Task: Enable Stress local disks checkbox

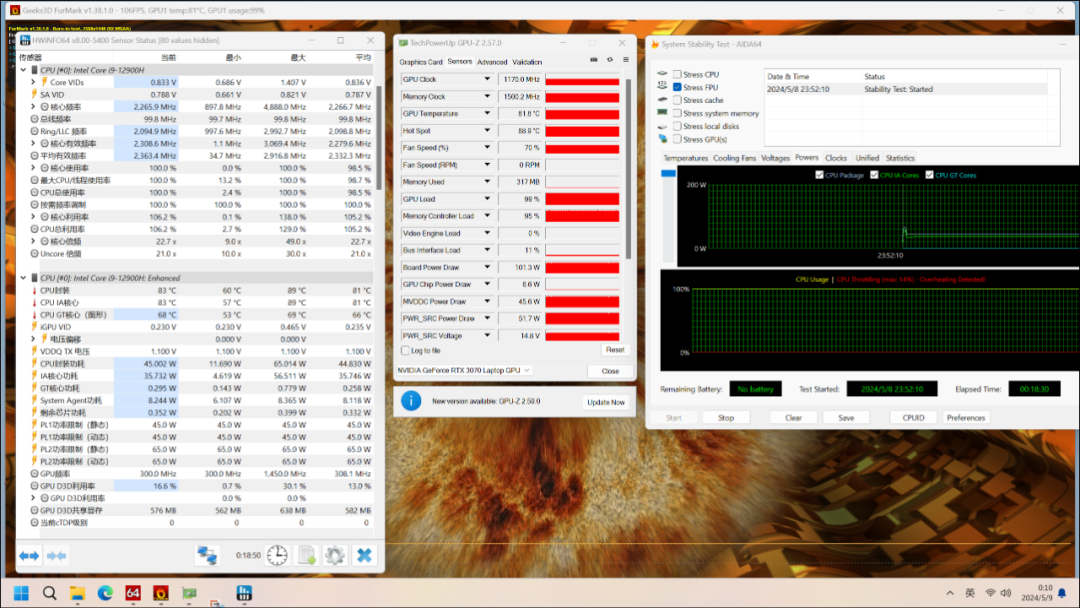Action: 677,126
